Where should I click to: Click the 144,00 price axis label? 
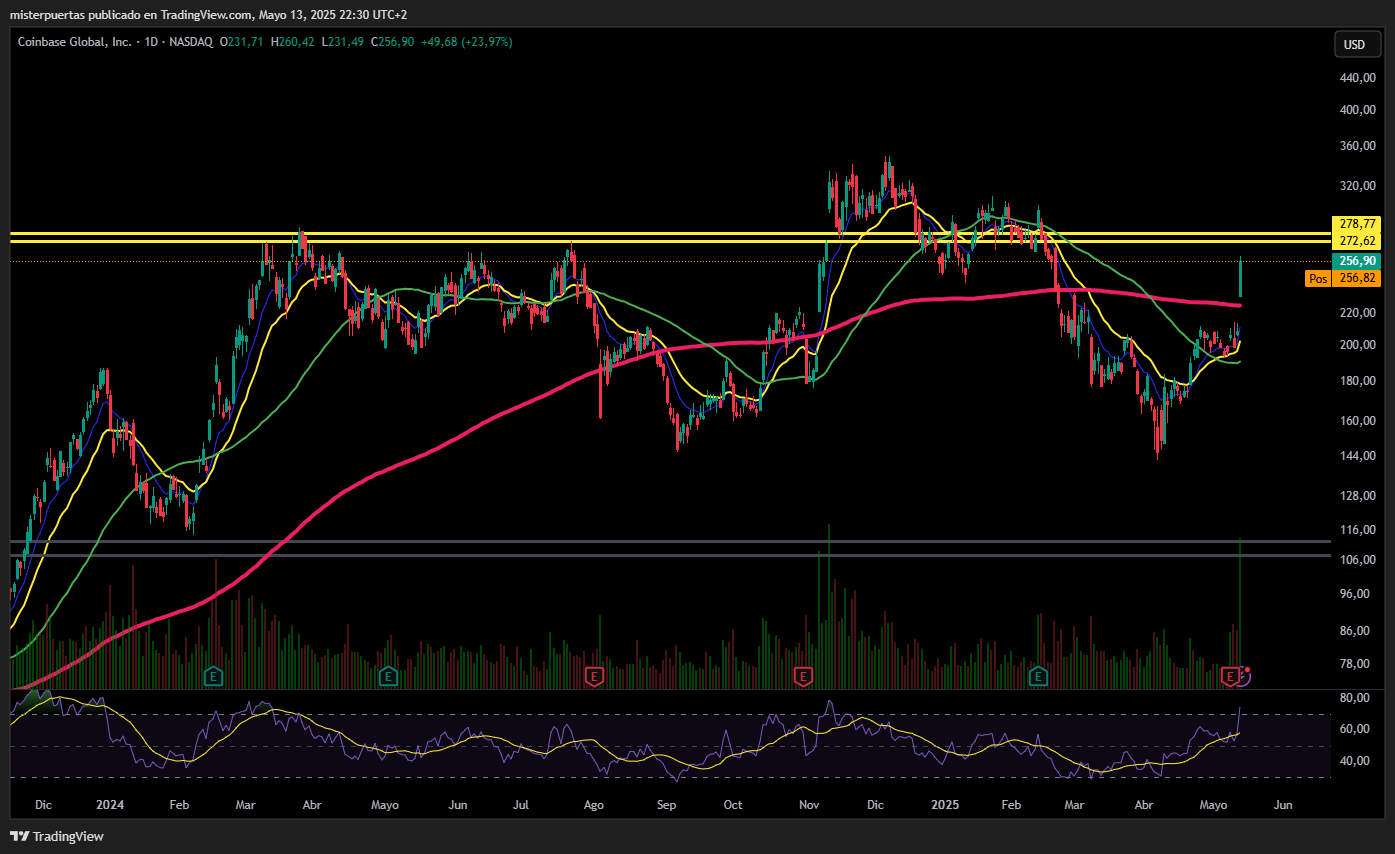click(1359, 456)
